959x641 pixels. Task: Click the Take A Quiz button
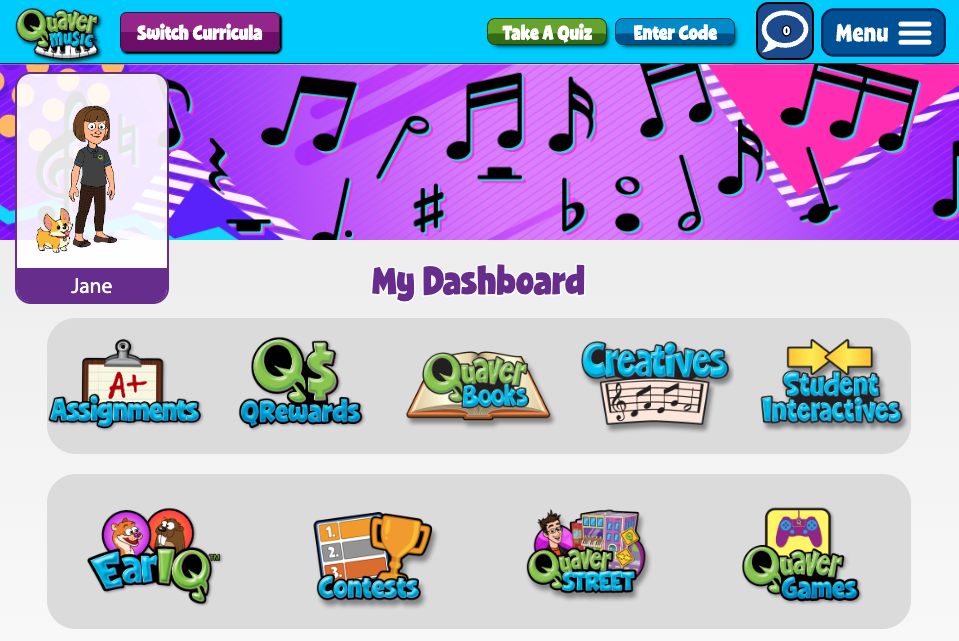tap(547, 32)
